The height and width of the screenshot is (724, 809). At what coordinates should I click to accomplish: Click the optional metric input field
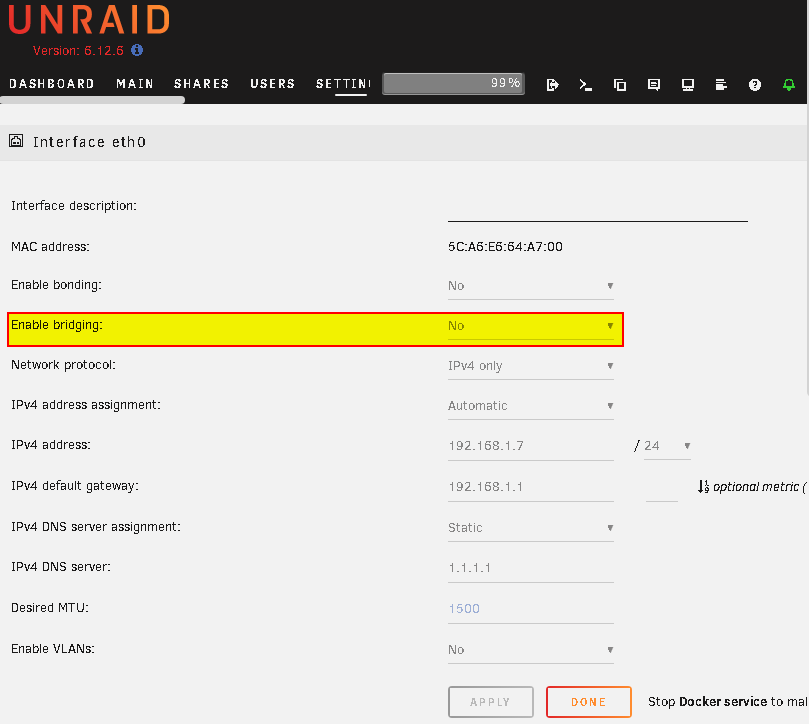(x=661, y=488)
